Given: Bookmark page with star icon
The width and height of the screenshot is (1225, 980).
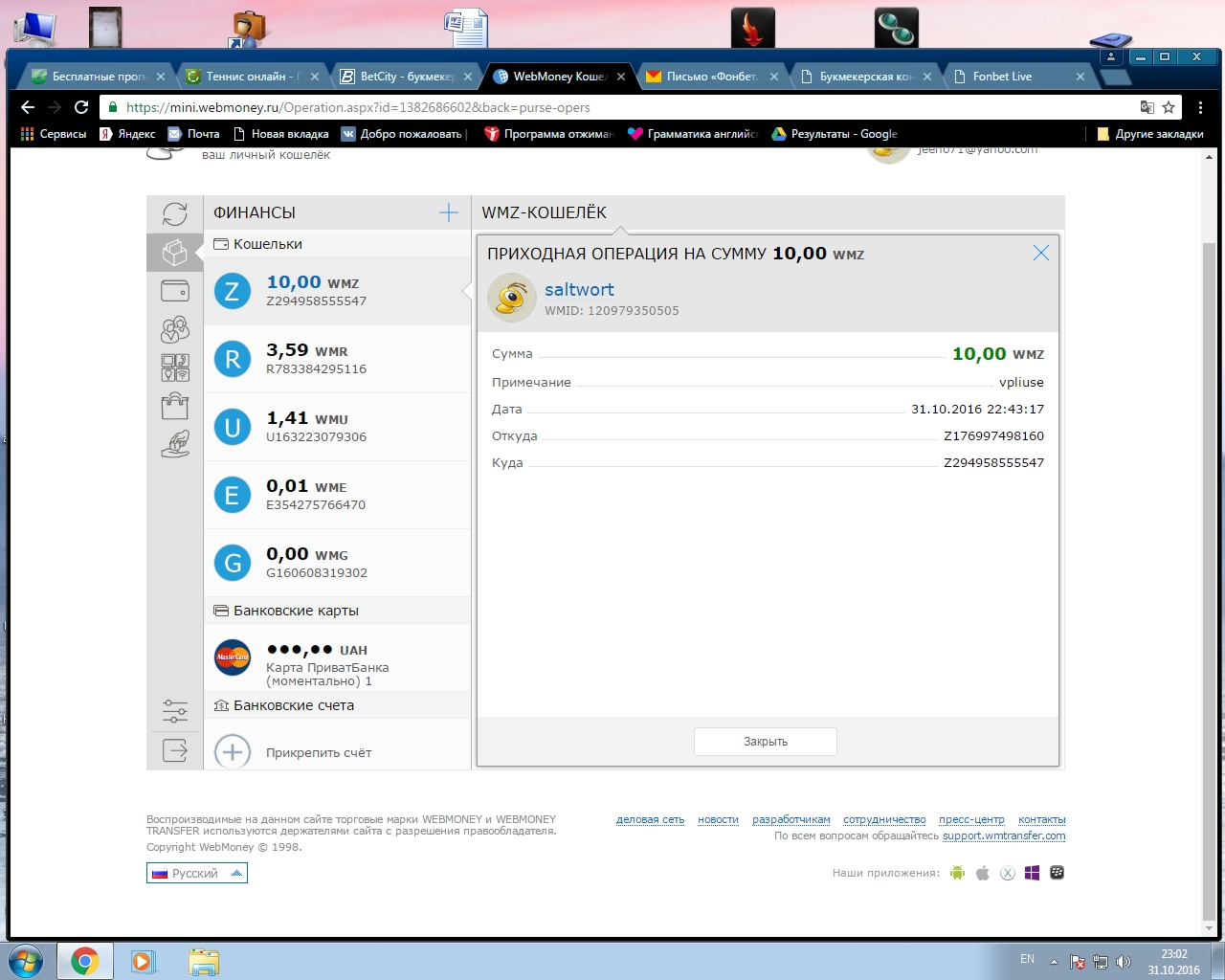Looking at the screenshot, I should [1169, 107].
